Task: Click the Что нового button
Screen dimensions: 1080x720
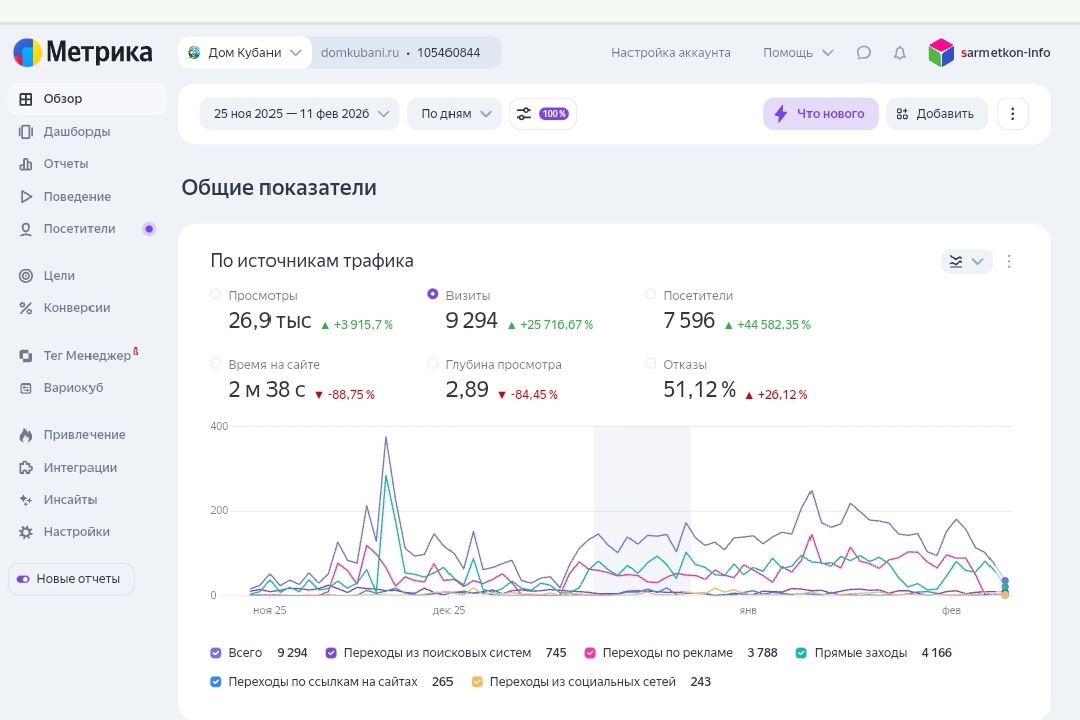Action: (820, 114)
